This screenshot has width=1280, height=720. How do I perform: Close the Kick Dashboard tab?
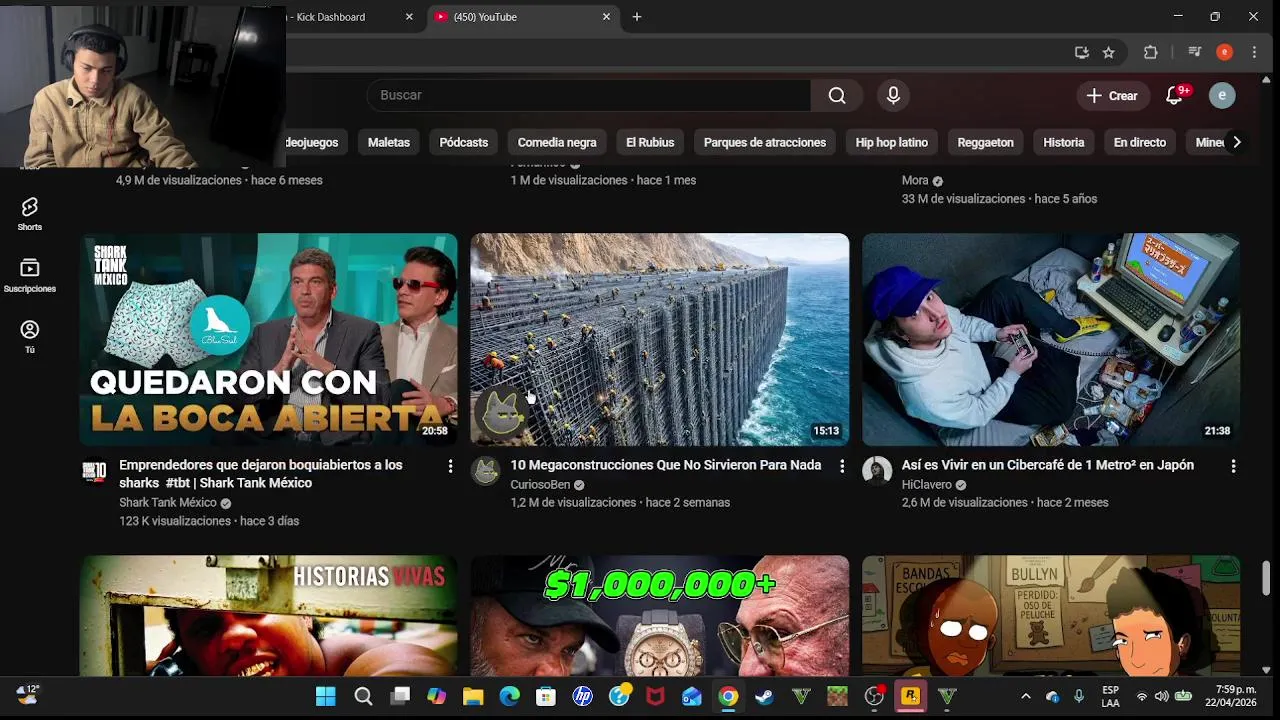coord(409,17)
